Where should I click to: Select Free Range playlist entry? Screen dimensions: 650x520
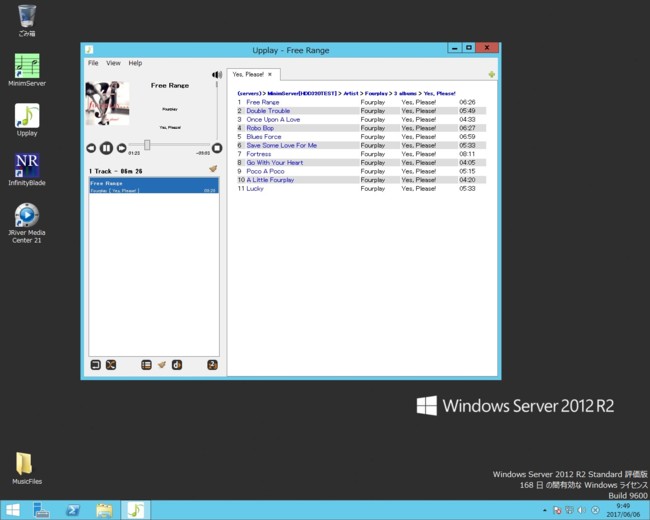[154, 186]
